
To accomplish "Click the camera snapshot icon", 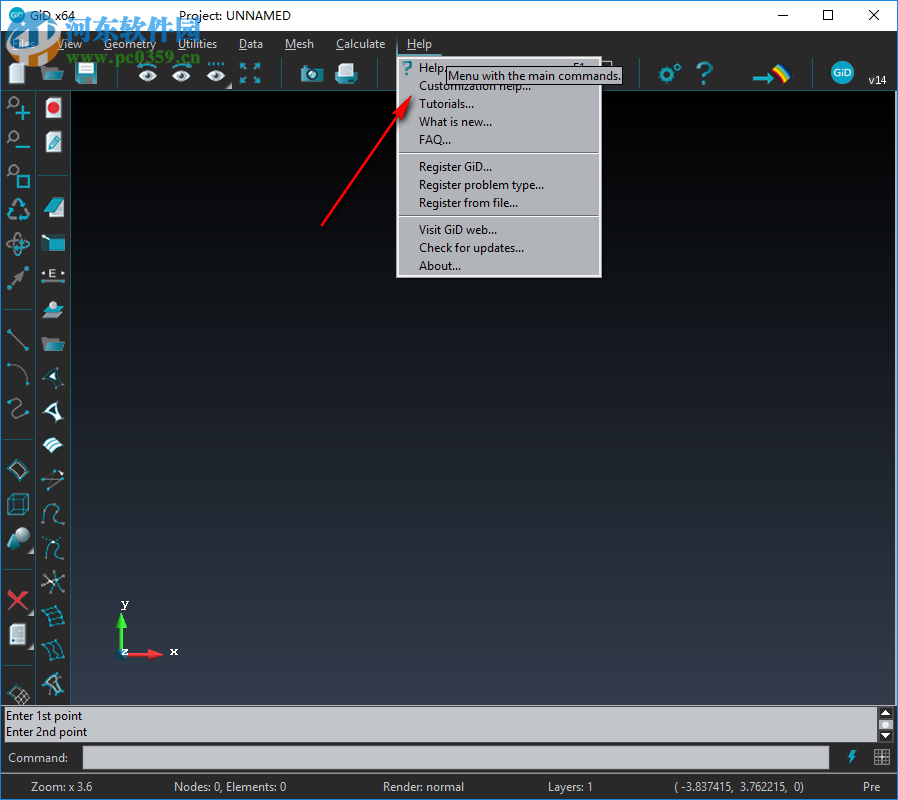I will coord(312,73).
